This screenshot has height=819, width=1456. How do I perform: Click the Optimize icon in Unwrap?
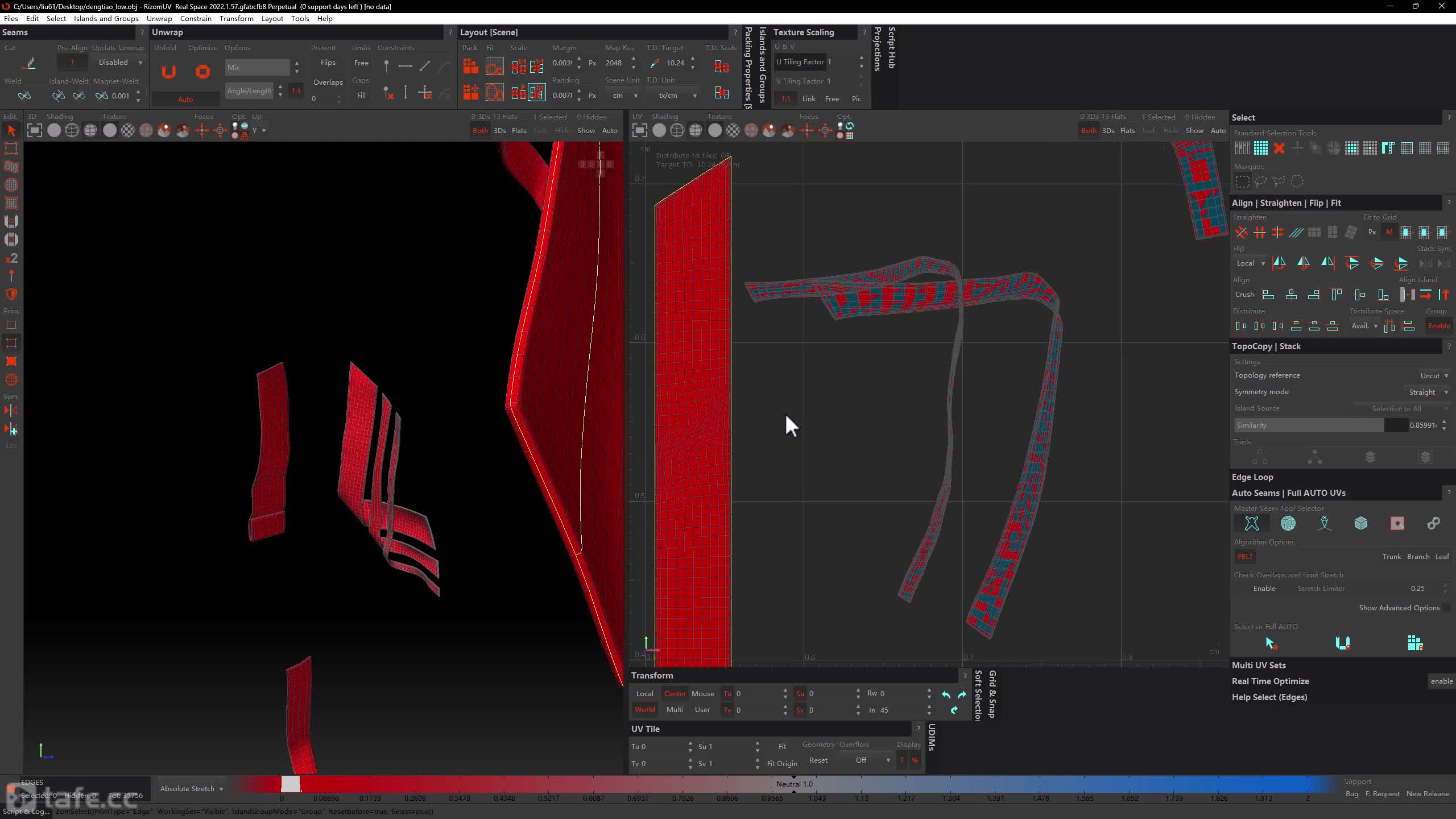coord(202,72)
